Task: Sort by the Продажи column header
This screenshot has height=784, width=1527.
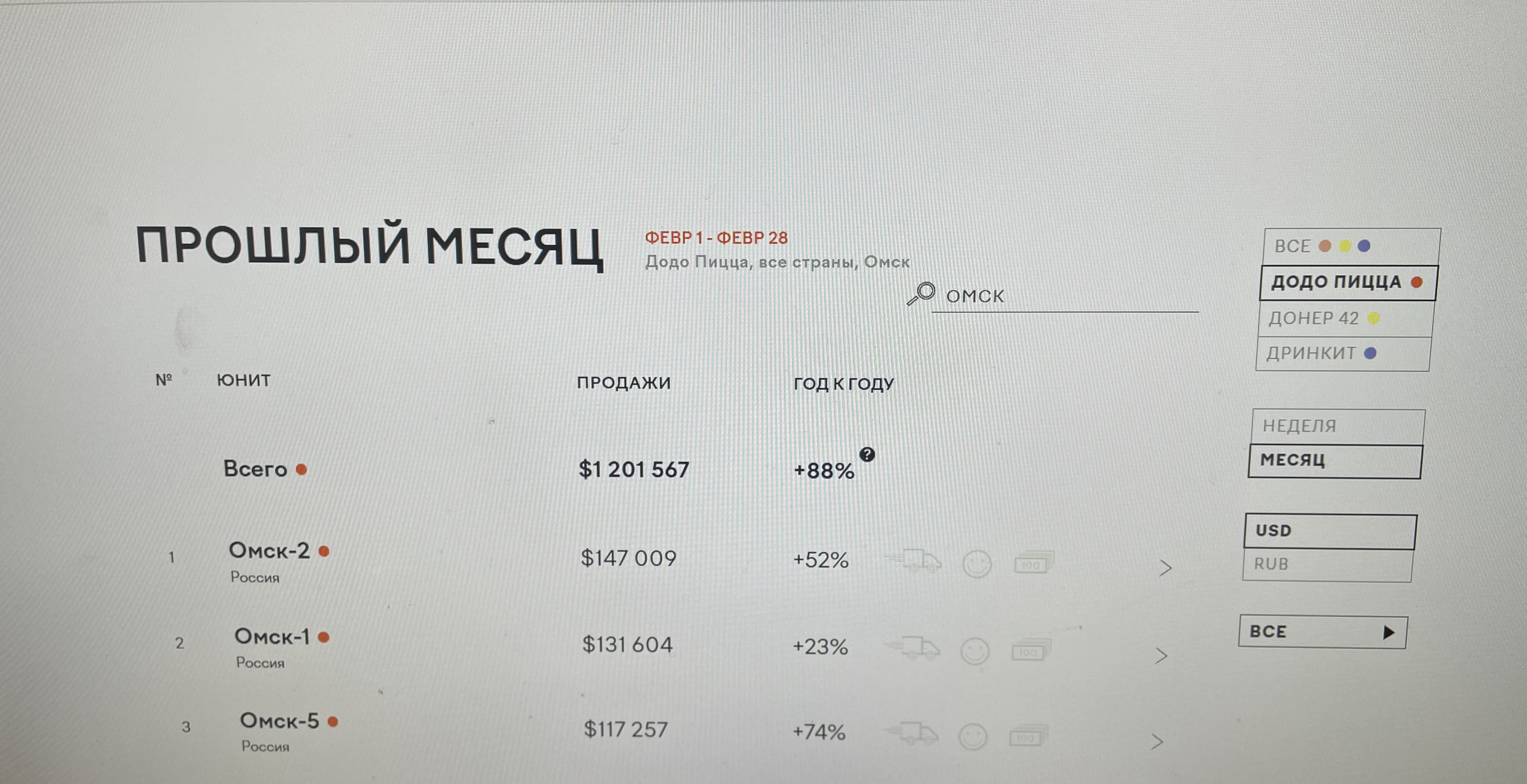Action: (x=624, y=383)
